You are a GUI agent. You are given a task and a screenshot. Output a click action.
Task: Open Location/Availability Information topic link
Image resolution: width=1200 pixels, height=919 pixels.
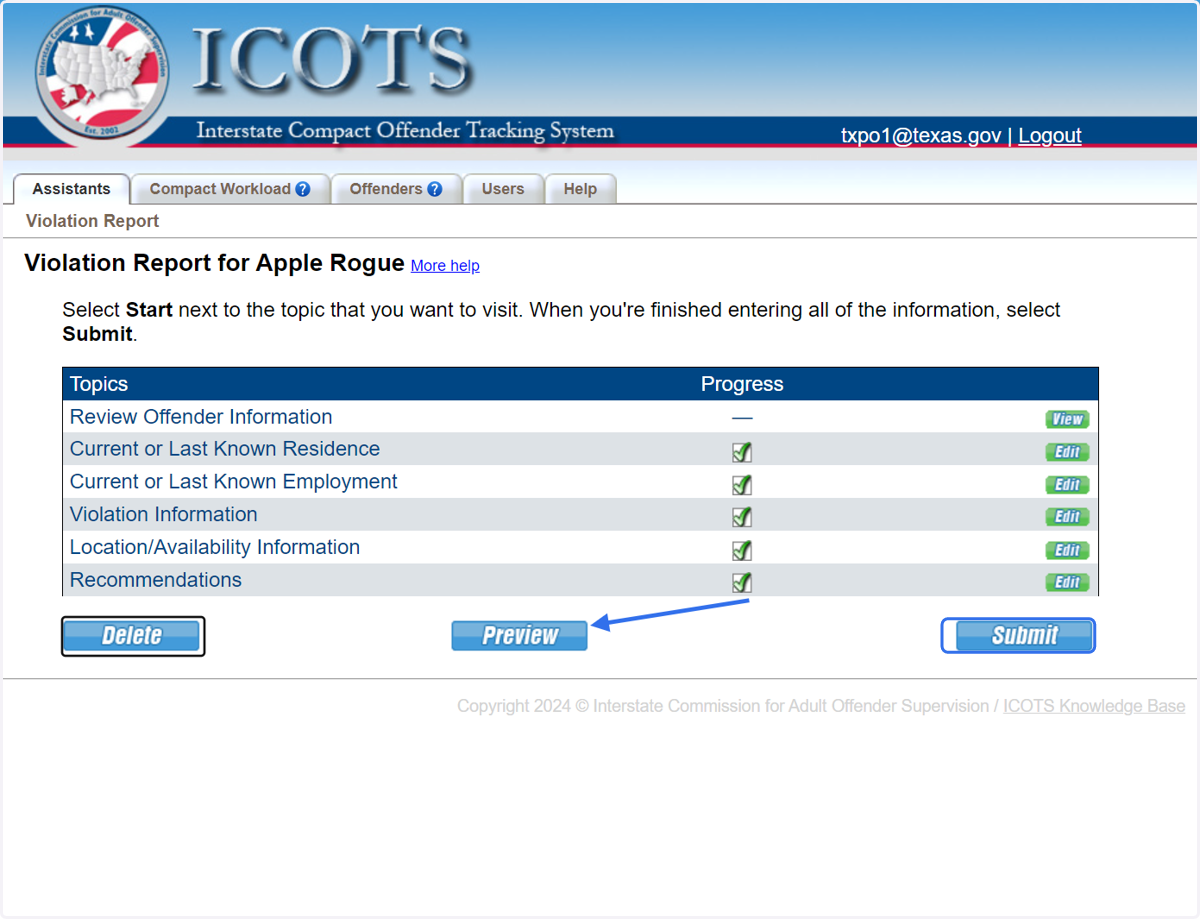(x=215, y=548)
